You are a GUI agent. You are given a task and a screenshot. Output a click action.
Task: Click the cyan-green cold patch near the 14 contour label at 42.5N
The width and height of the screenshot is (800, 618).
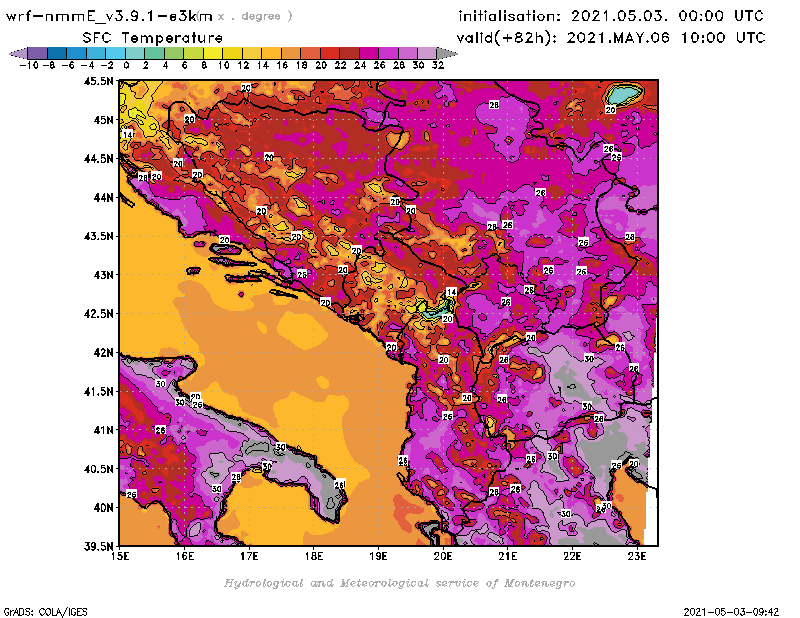tap(436, 310)
